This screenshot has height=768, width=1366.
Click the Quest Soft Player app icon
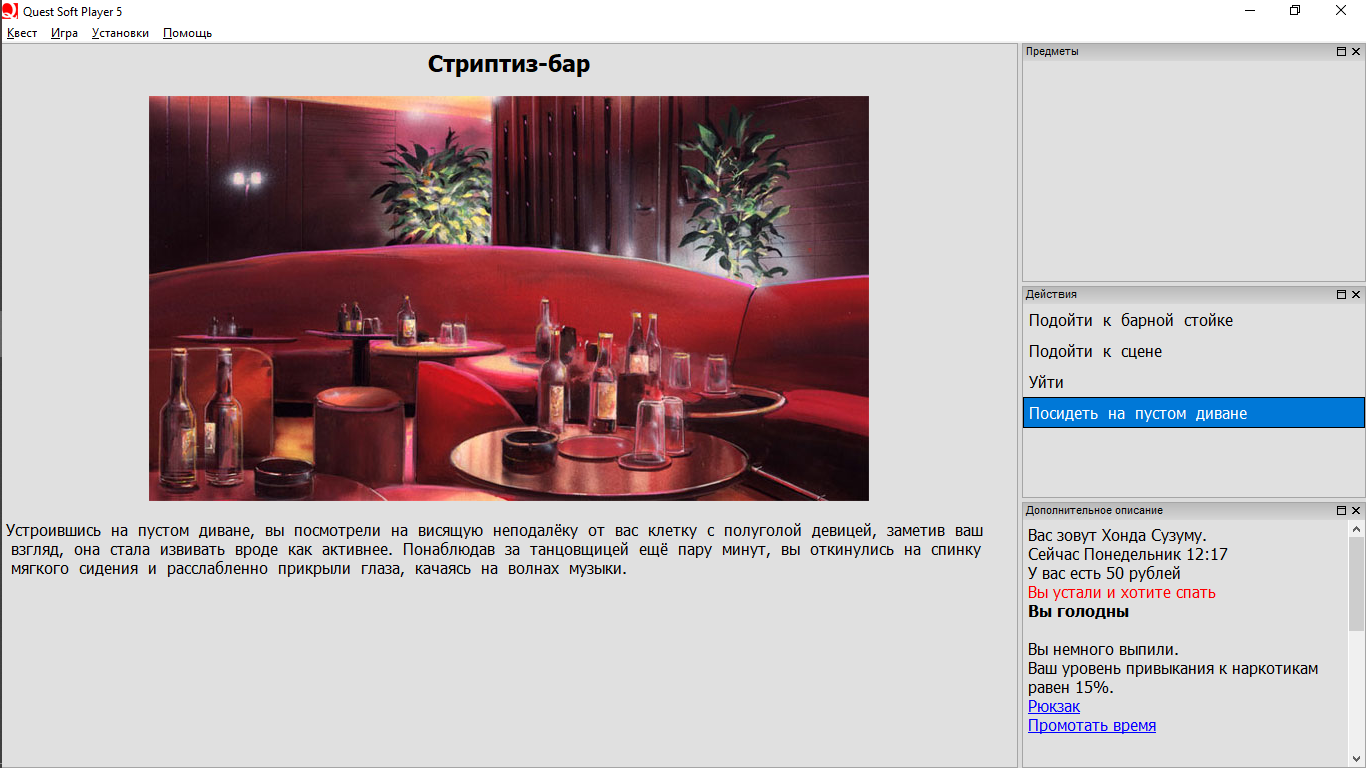(10, 10)
